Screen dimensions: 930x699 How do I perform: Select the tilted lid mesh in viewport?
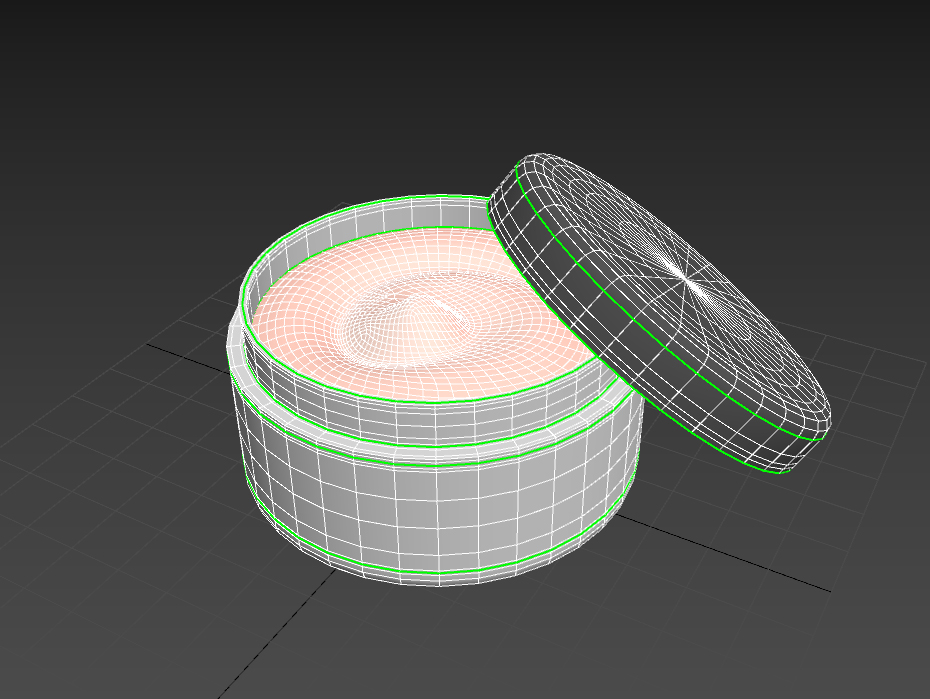point(658,313)
